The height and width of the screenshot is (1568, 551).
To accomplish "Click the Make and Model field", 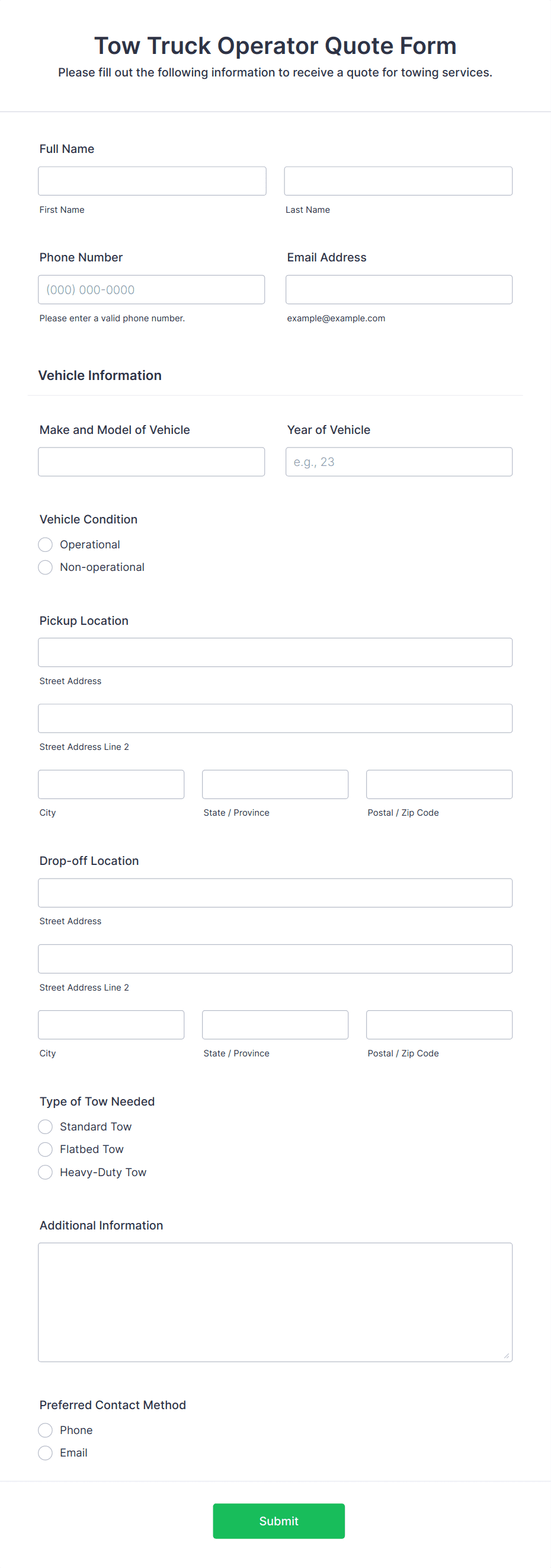I will (x=151, y=461).
